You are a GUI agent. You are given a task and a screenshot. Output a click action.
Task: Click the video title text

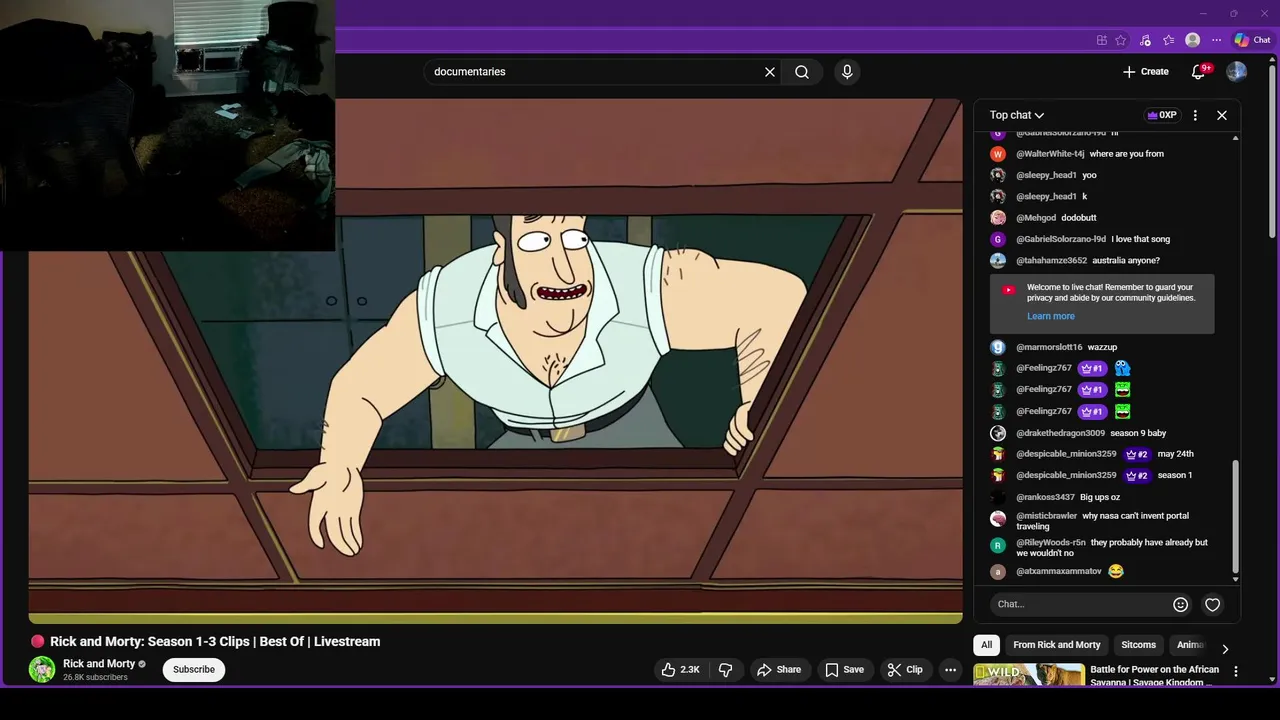pos(215,641)
